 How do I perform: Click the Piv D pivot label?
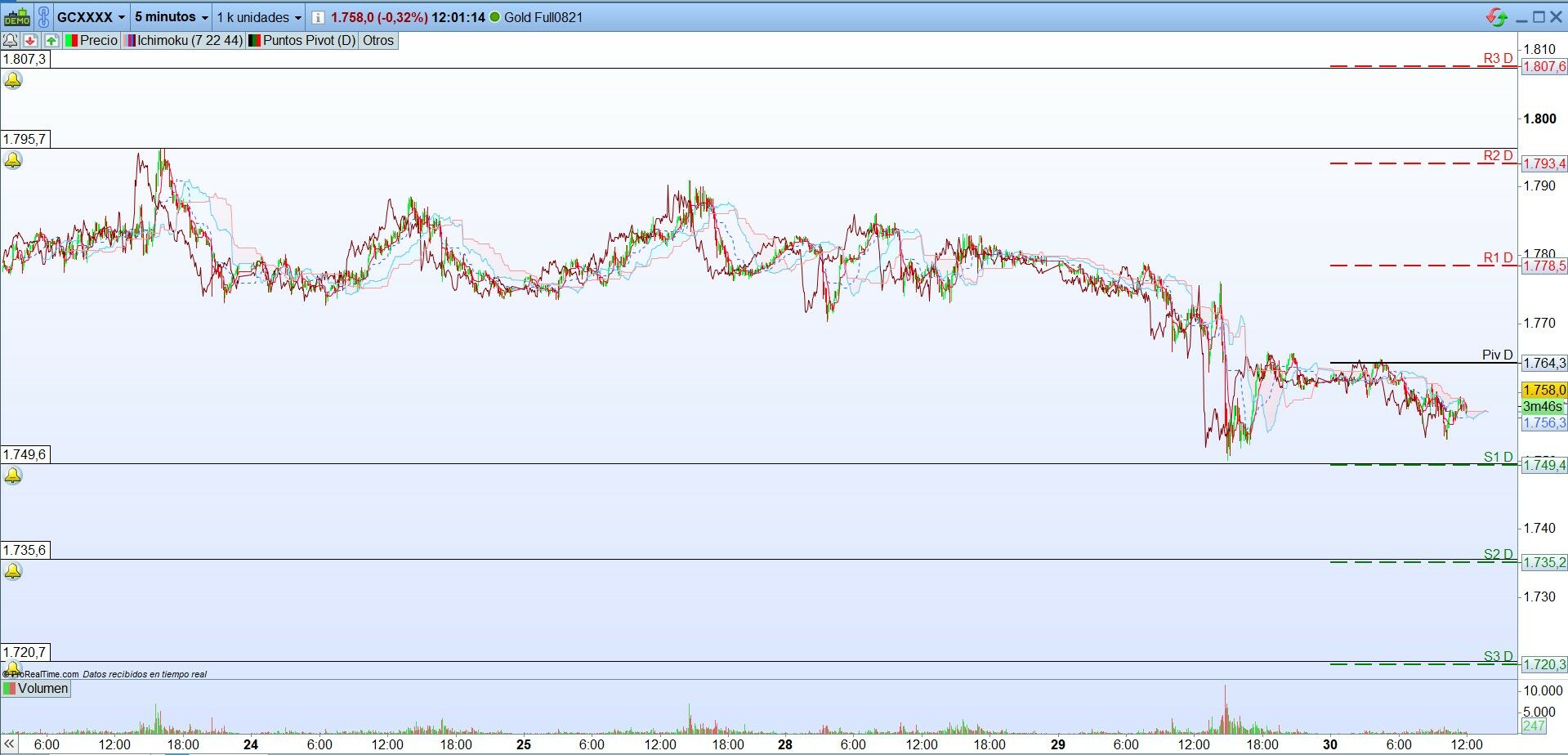[x=1498, y=355]
